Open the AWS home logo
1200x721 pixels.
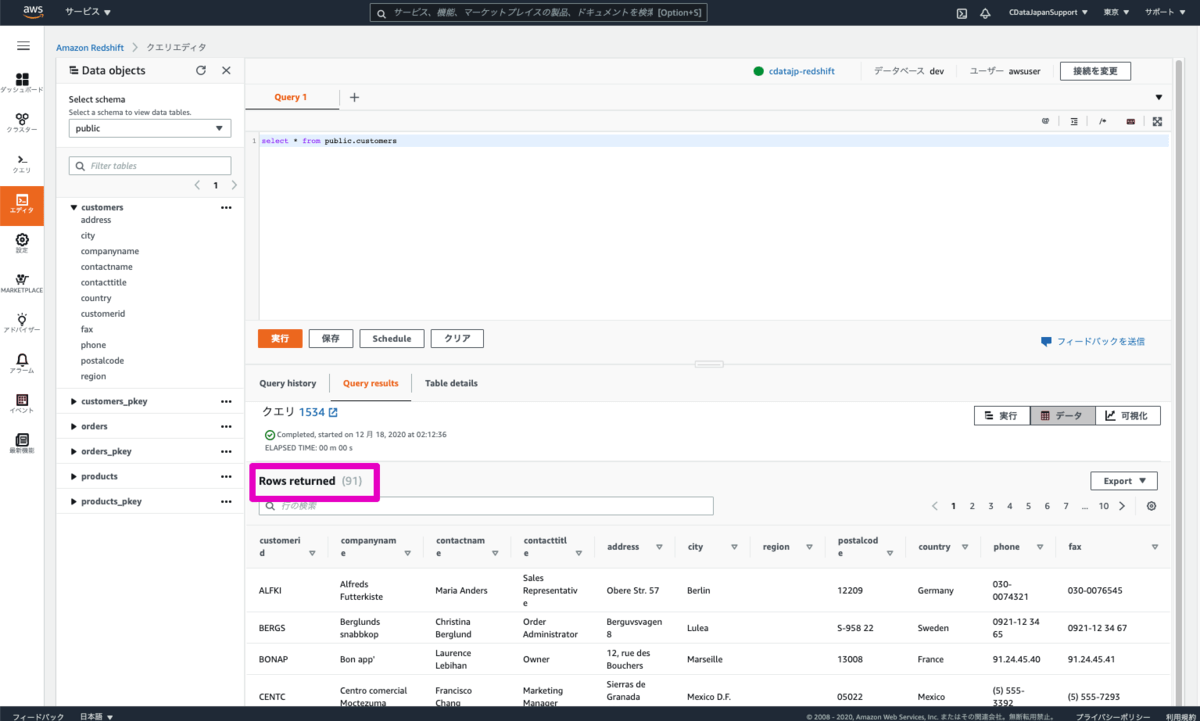(x=33, y=13)
